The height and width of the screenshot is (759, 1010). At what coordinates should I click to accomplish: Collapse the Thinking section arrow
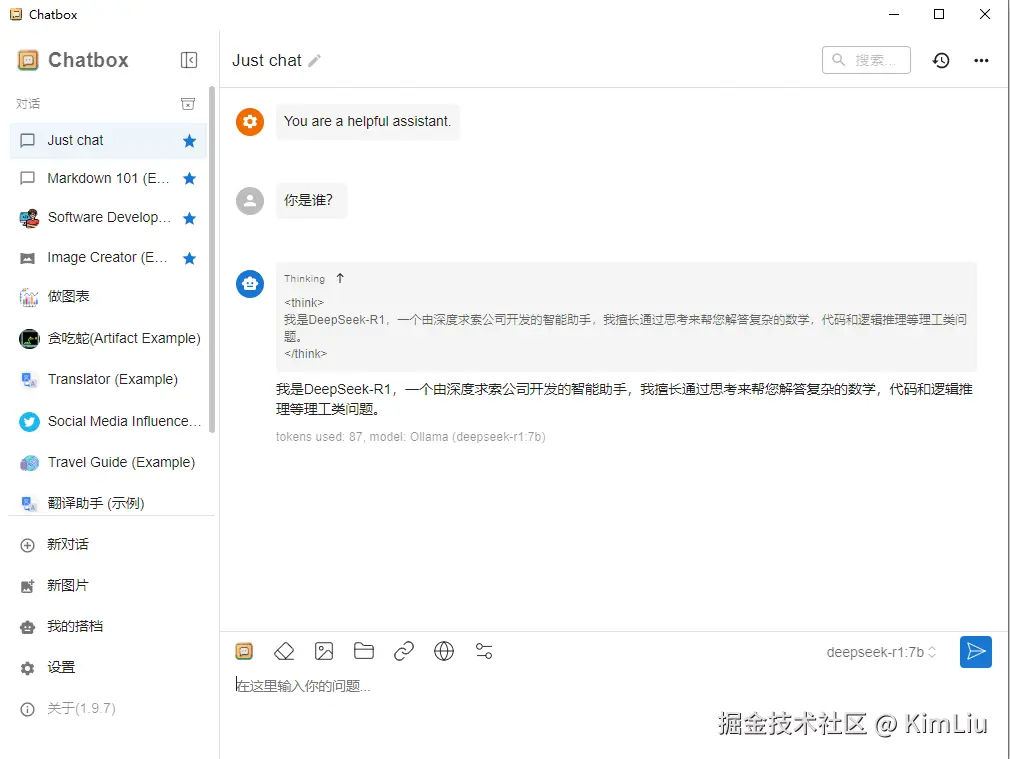(340, 278)
